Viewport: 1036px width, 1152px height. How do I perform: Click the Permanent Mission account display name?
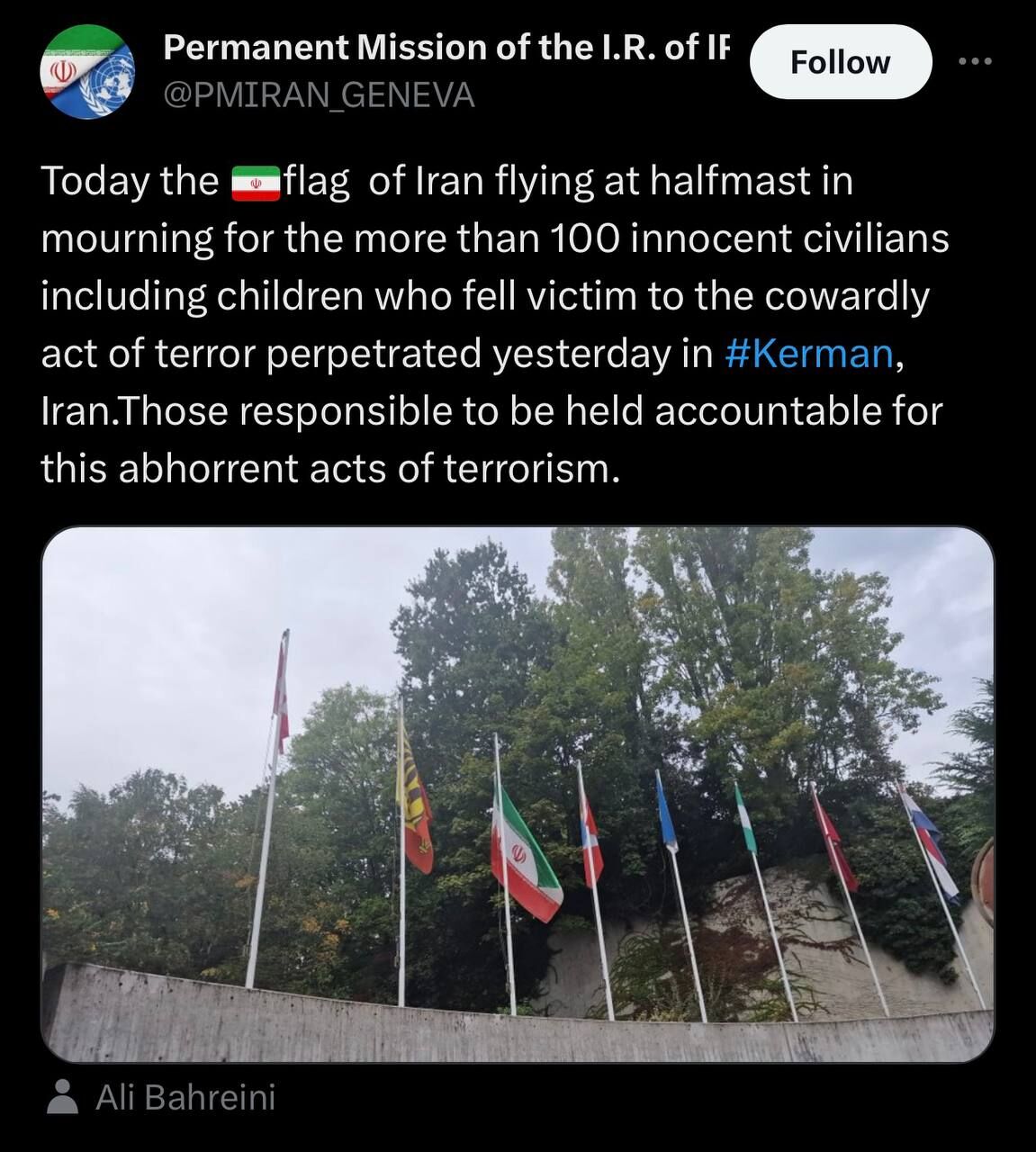point(446,49)
